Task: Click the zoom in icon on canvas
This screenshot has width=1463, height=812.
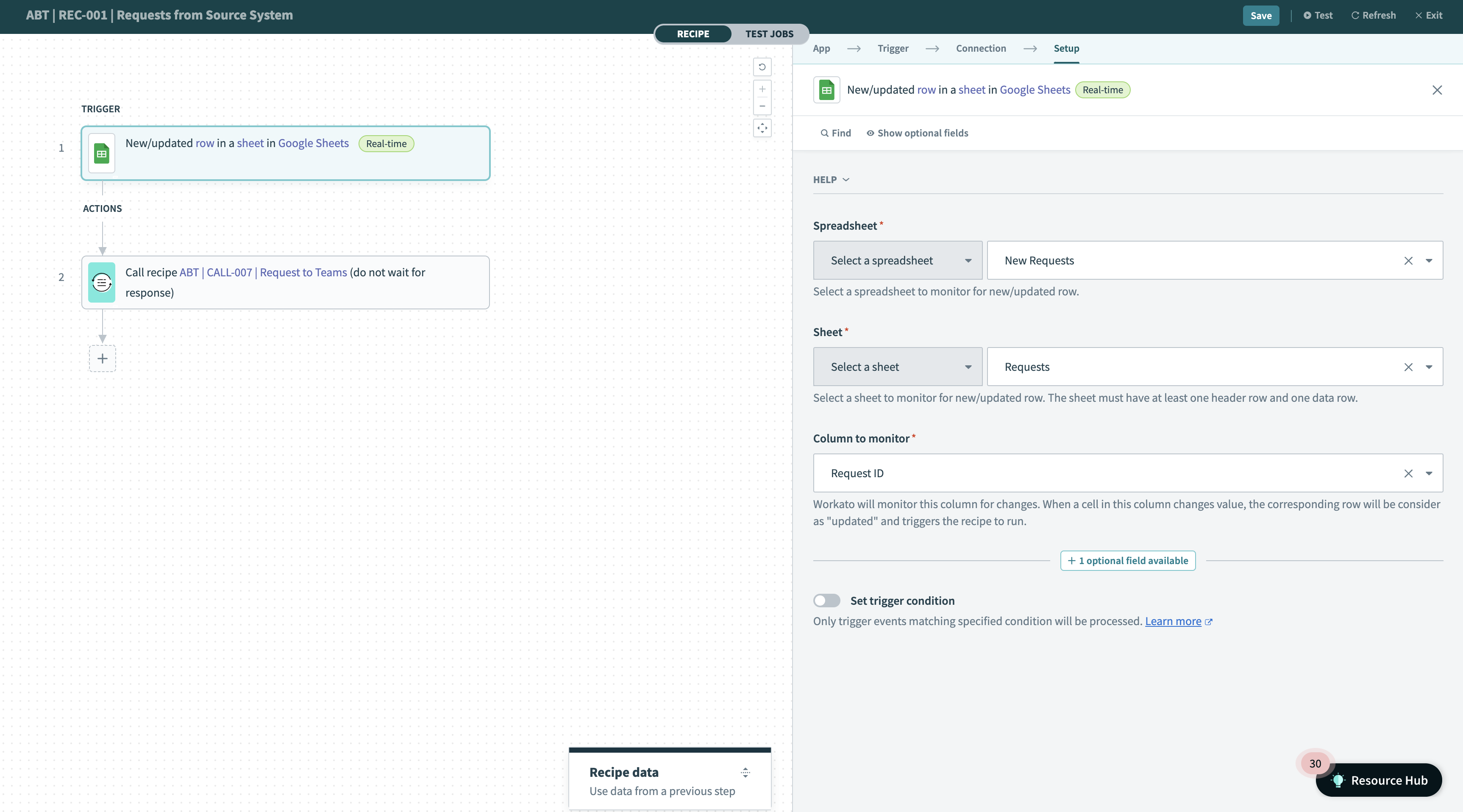Action: point(762,88)
